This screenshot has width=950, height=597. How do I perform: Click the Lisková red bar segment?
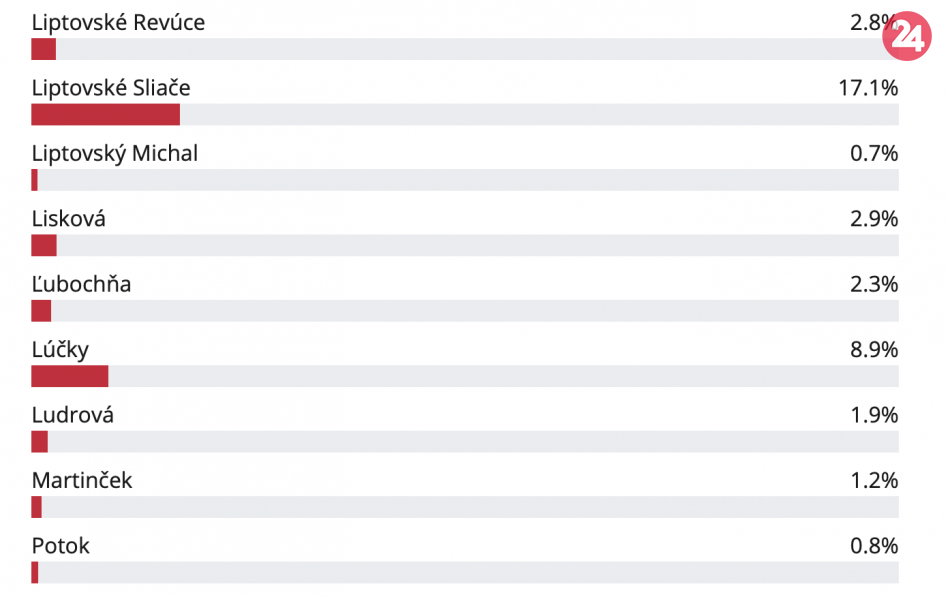(x=44, y=246)
